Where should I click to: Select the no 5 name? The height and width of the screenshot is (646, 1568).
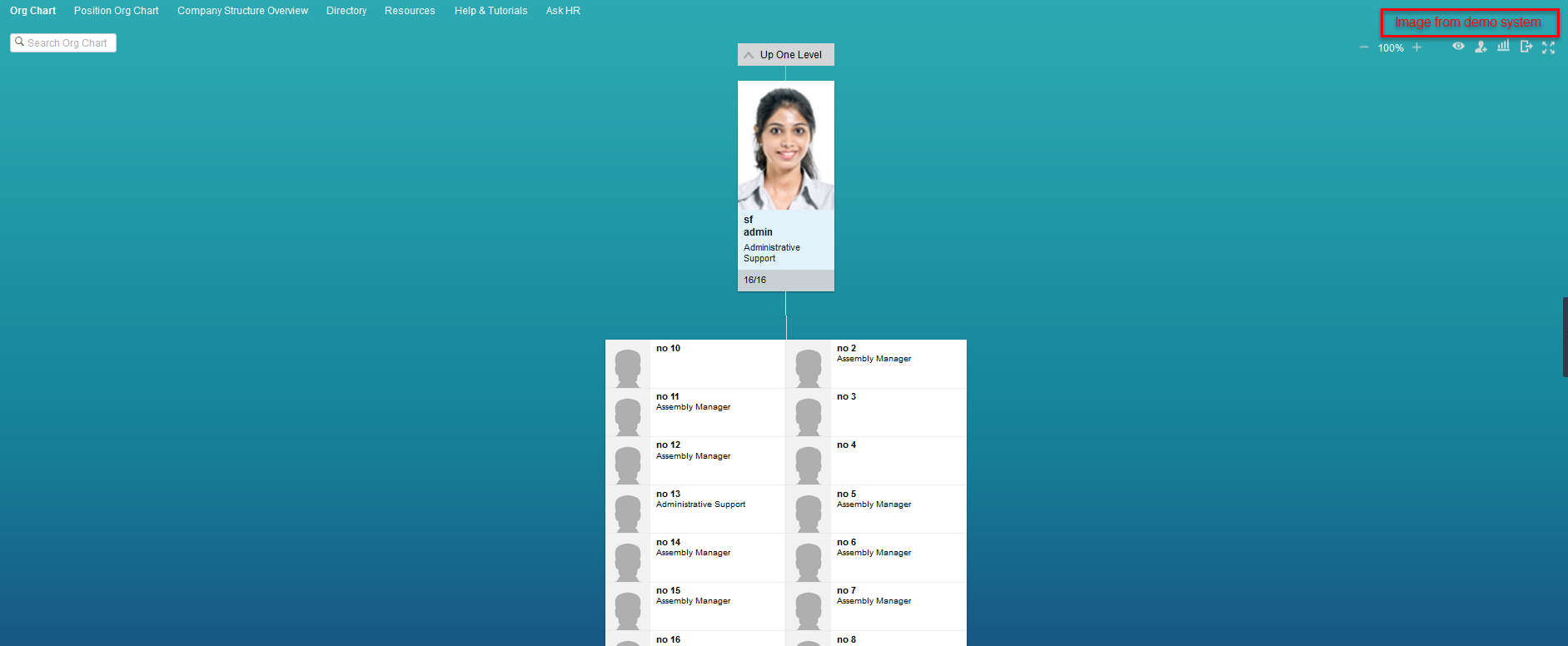(846, 494)
